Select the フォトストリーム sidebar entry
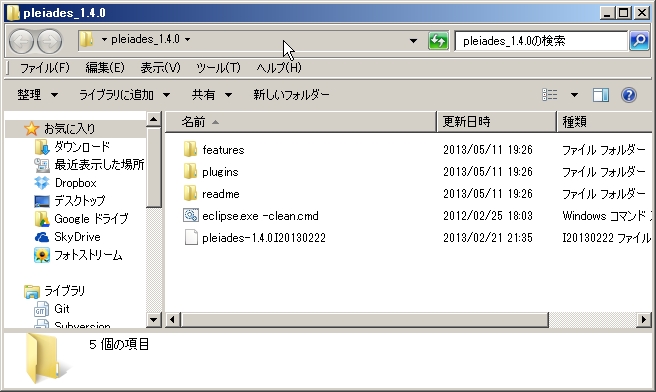The height and width of the screenshot is (392, 656). 88,255
